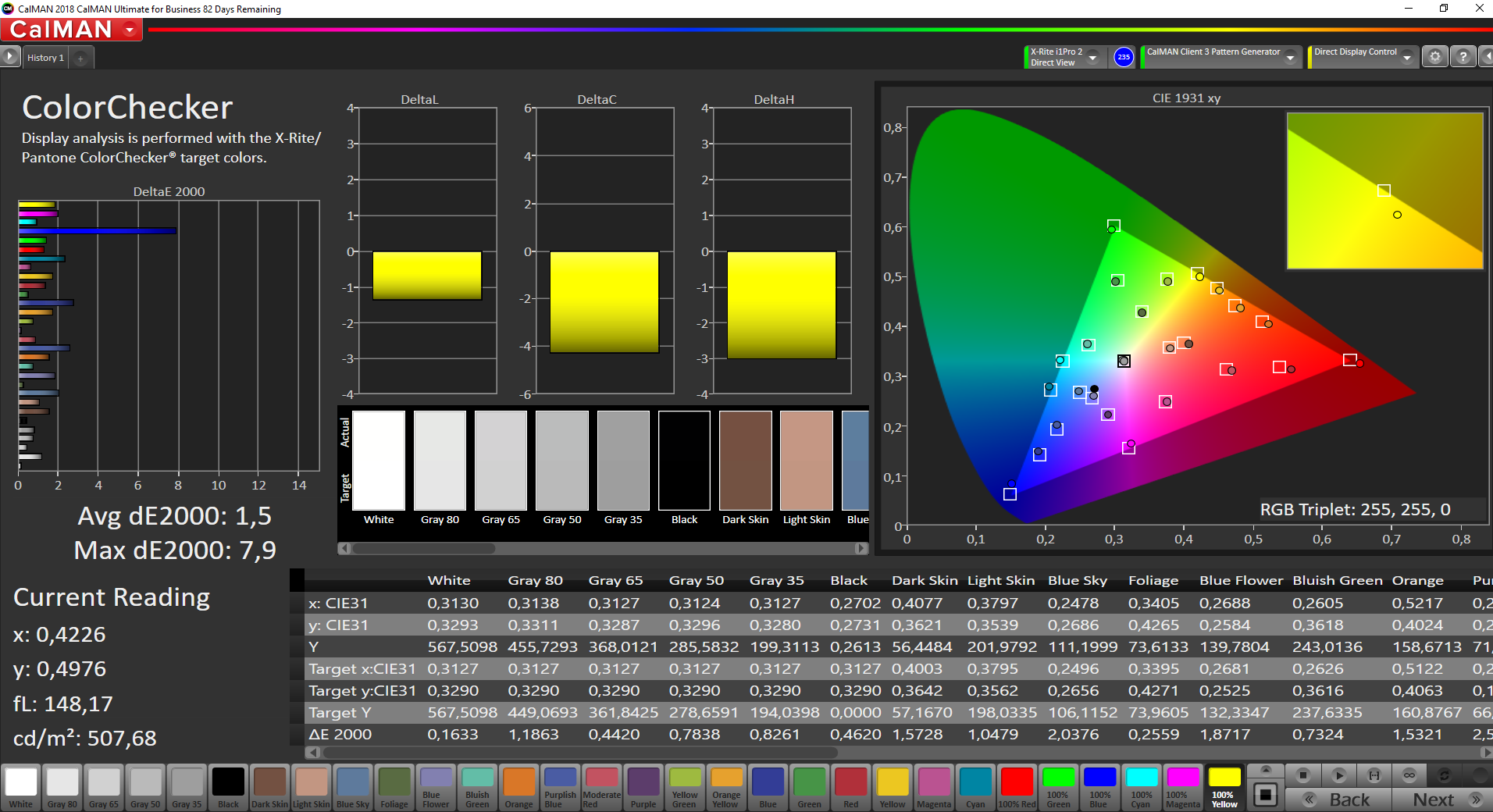Start continuous read with infinity button
The image size is (1493, 812).
click(1409, 775)
